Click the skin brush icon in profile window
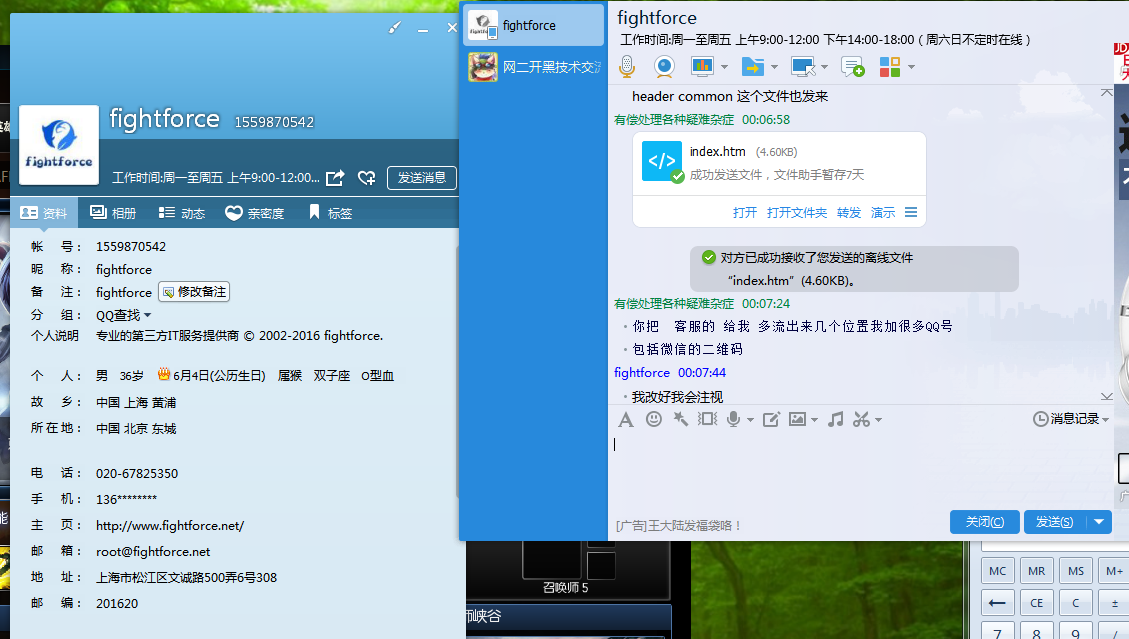The image size is (1129, 639). (x=395, y=28)
